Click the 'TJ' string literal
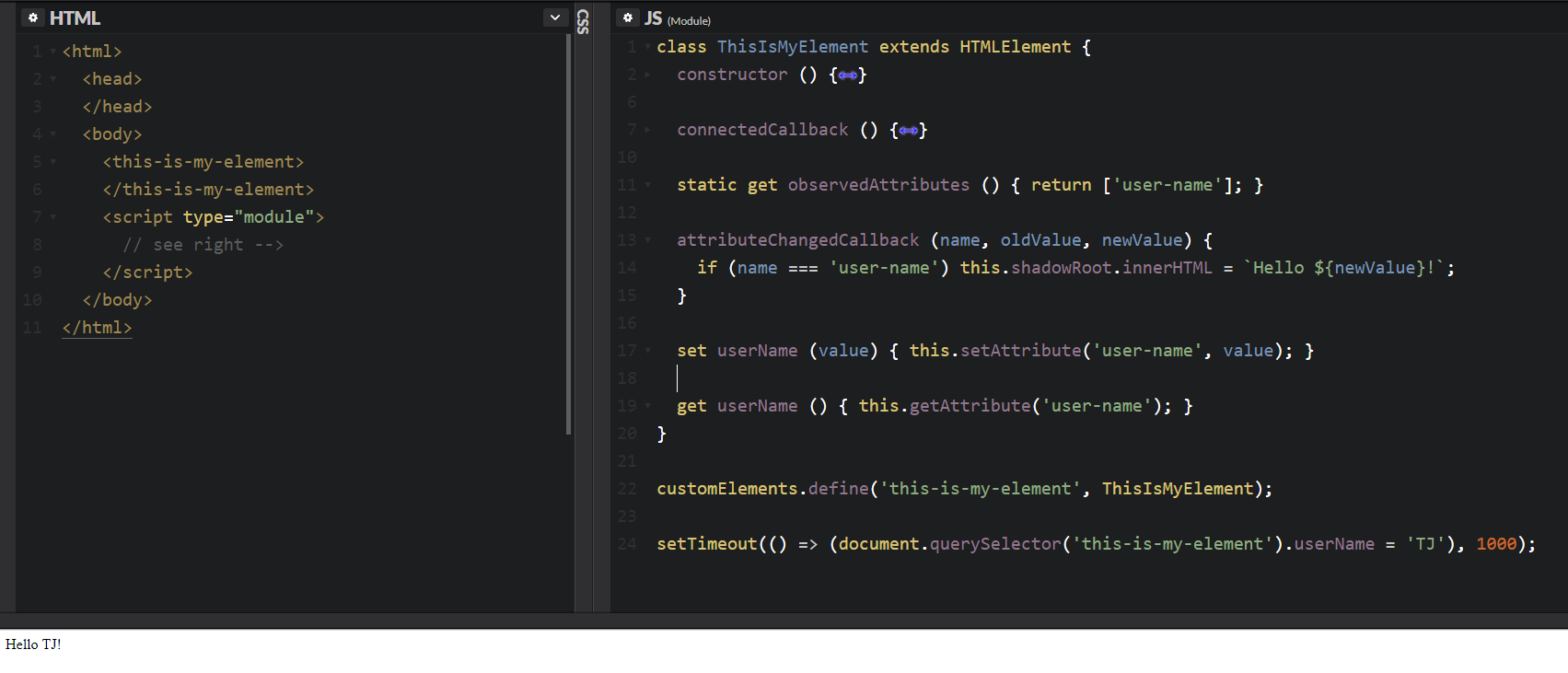Viewport: 1568px width, 673px height. (1425, 544)
